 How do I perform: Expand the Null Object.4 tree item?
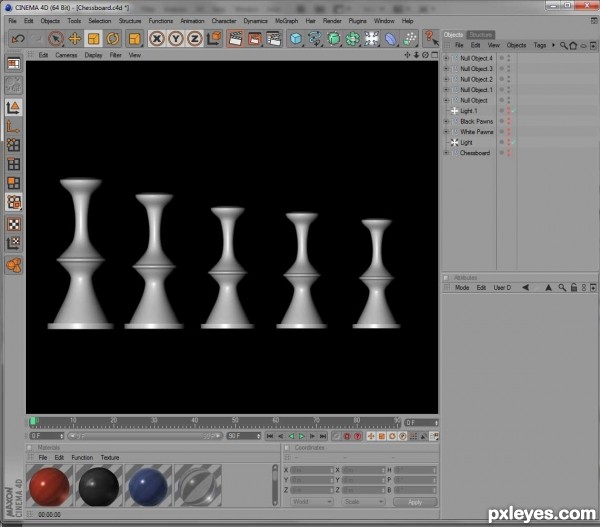[x=446, y=58]
